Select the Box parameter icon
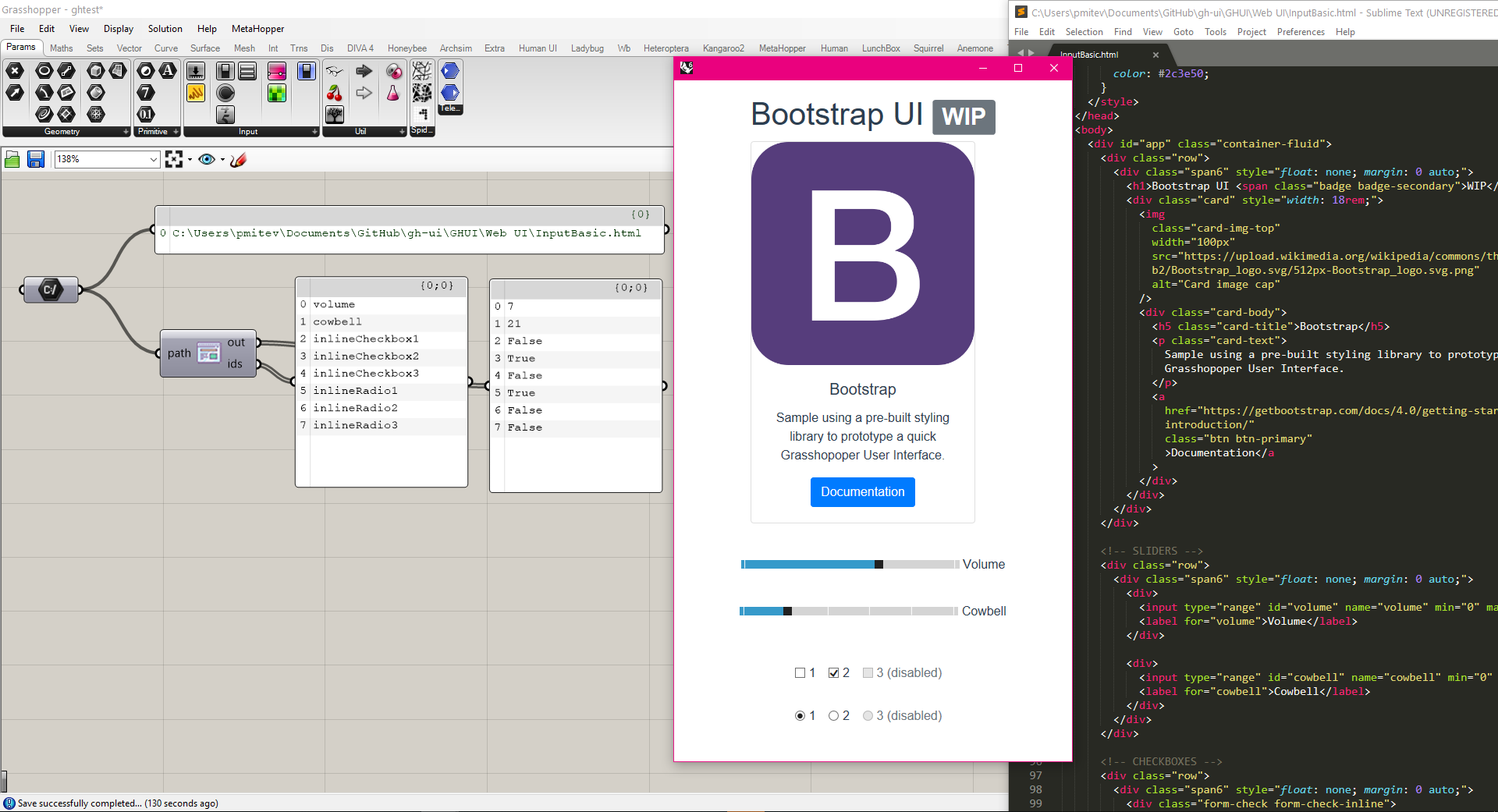Image resolution: width=1498 pixels, height=812 pixels. pyautogui.click(x=96, y=70)
